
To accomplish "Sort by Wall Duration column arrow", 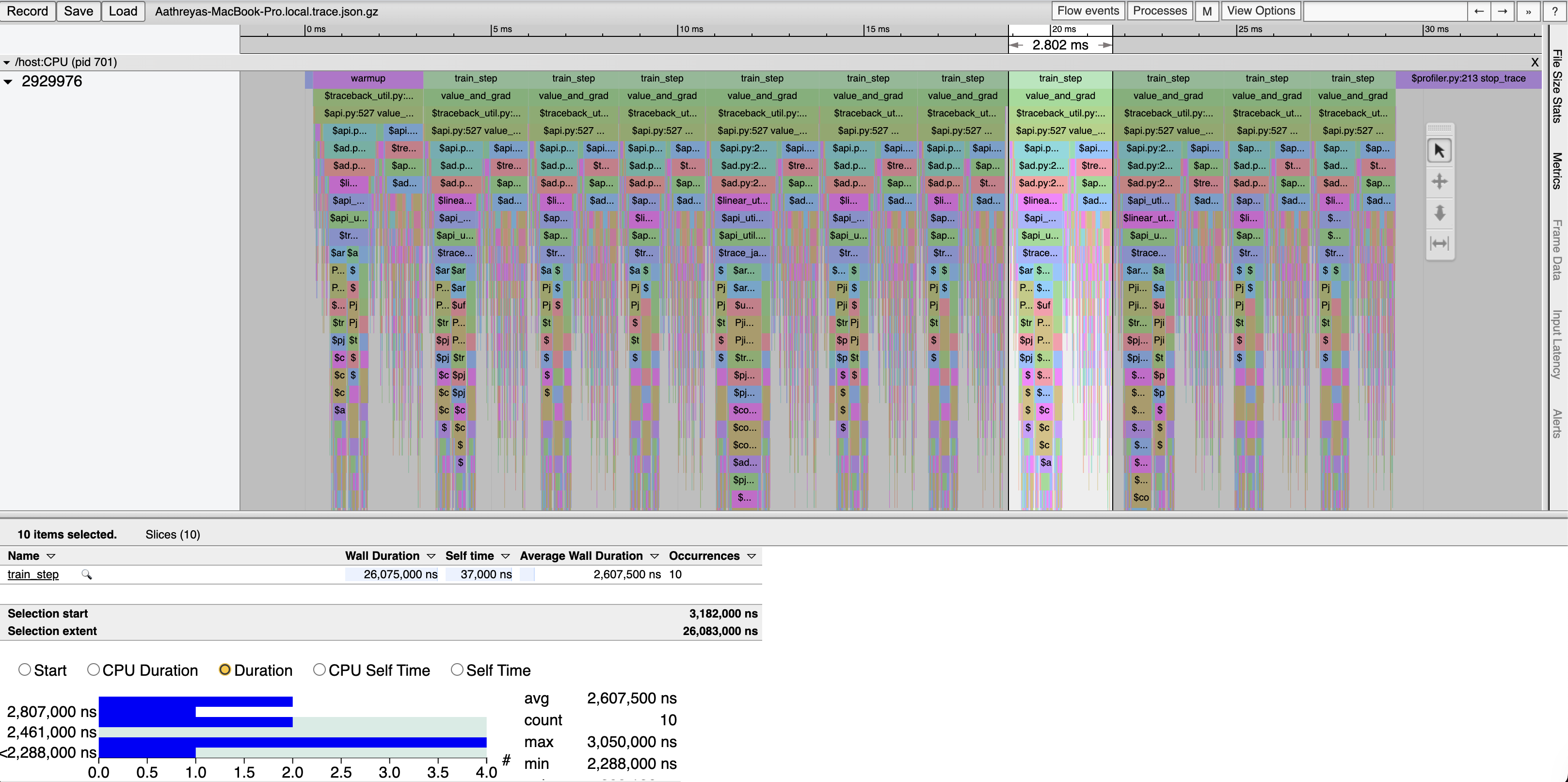I will (x=431, y=556).
